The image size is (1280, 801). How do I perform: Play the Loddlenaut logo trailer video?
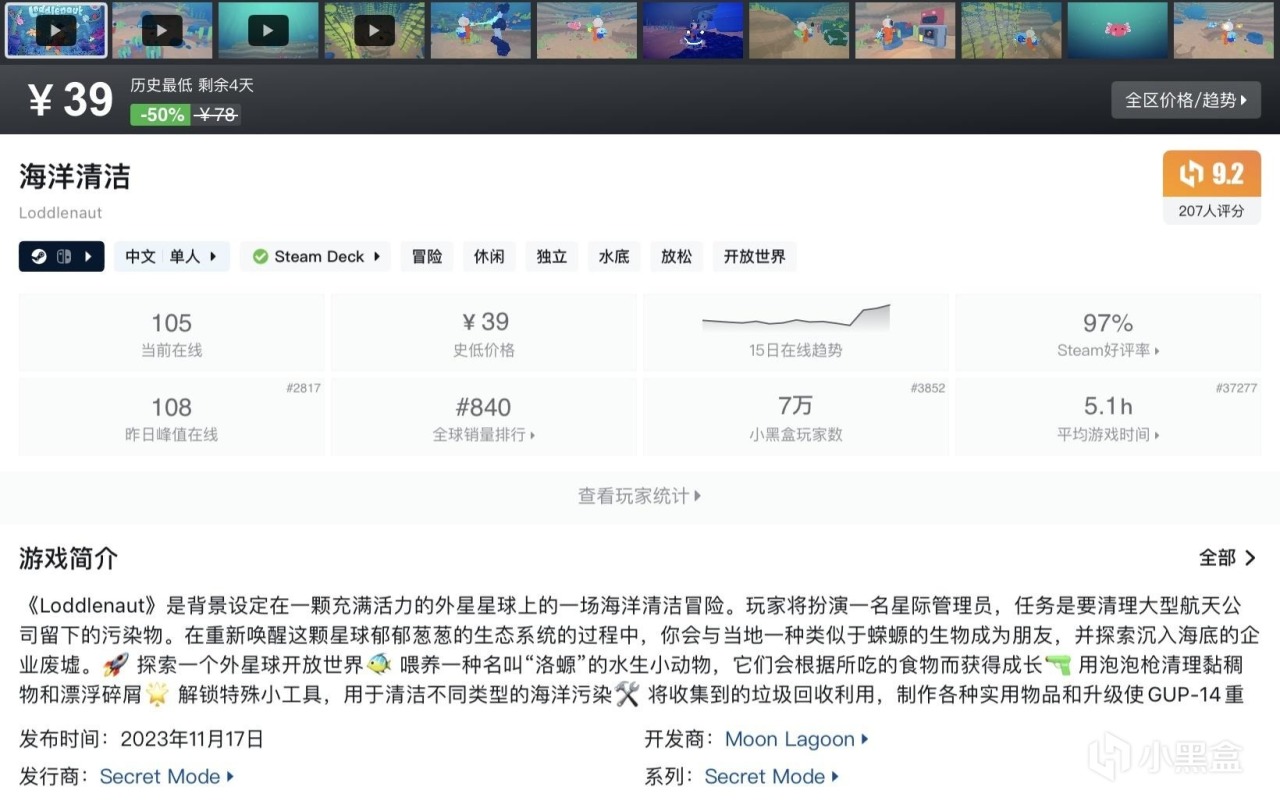pos(56,30)
